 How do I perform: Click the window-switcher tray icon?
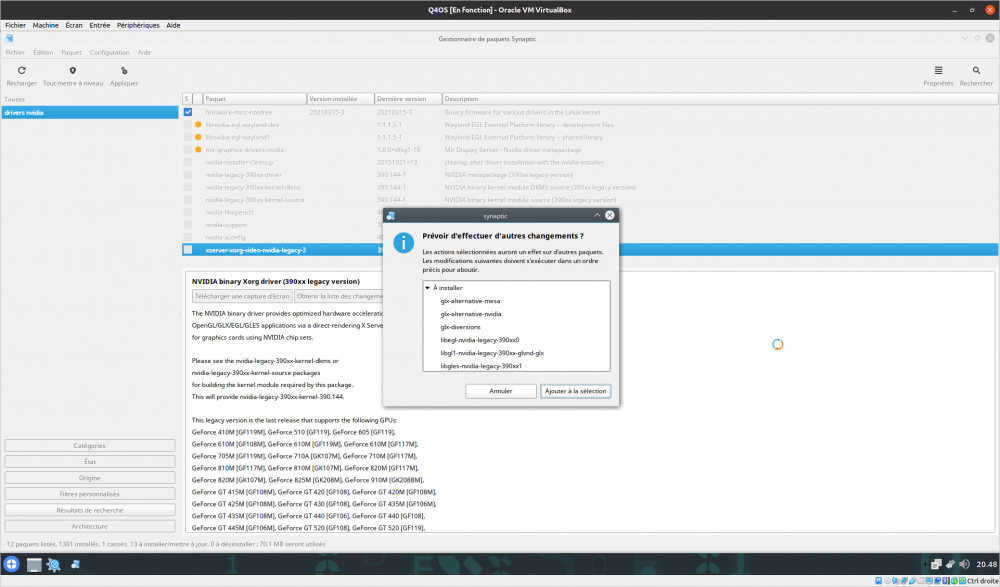pos(936,564)
